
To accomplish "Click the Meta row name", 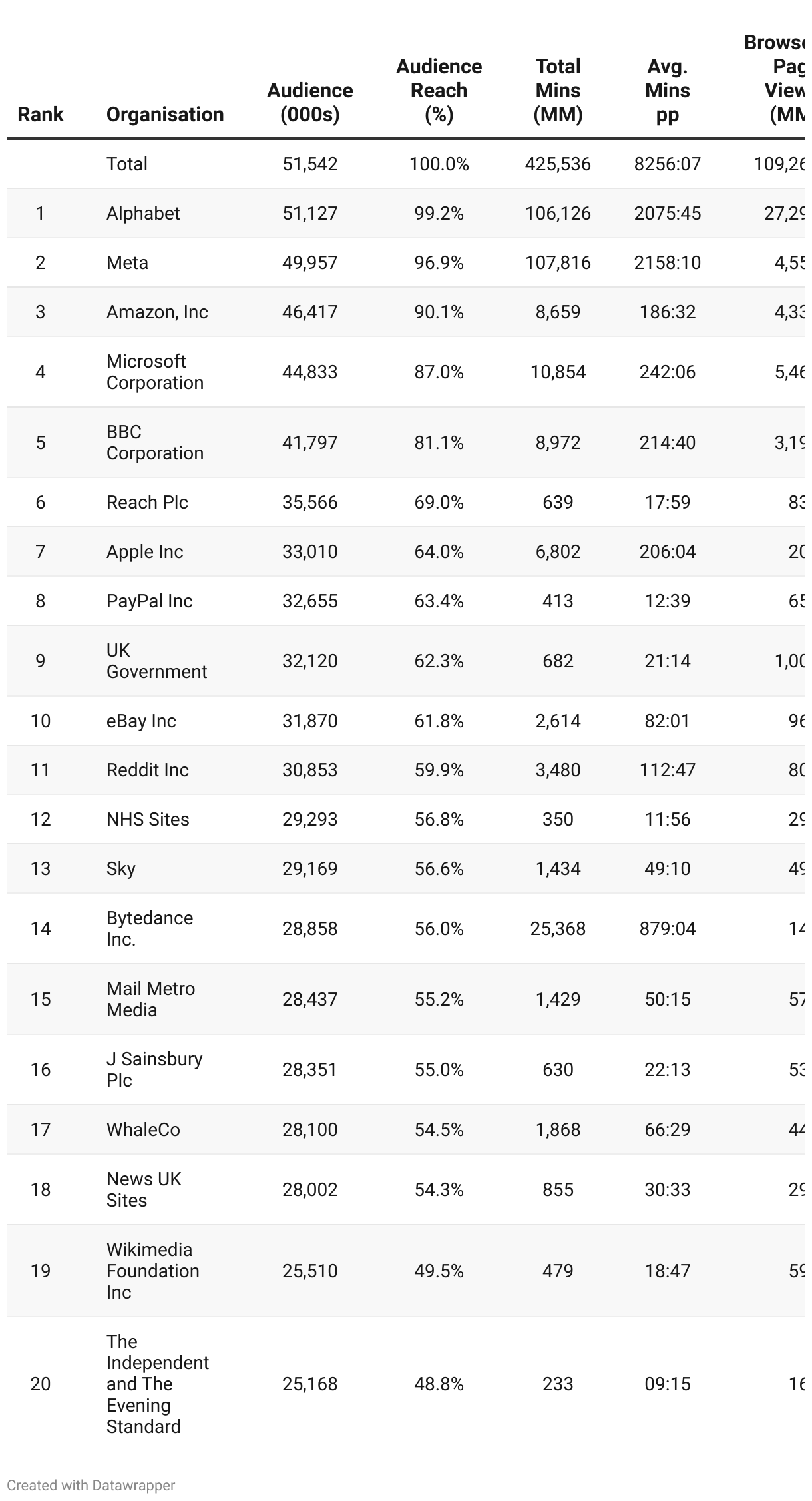I will 127,262.
